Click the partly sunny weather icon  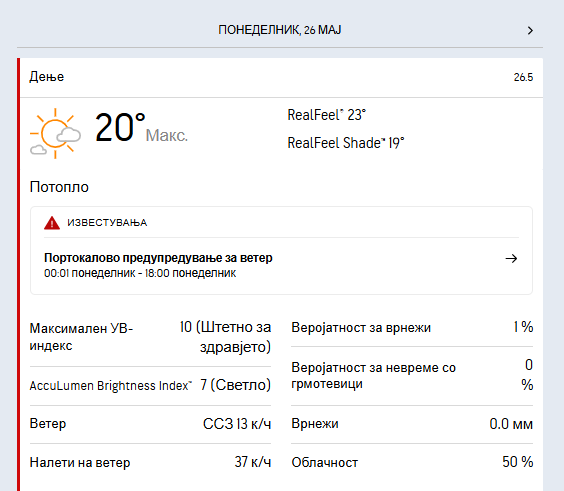click(x=55, y=133)
